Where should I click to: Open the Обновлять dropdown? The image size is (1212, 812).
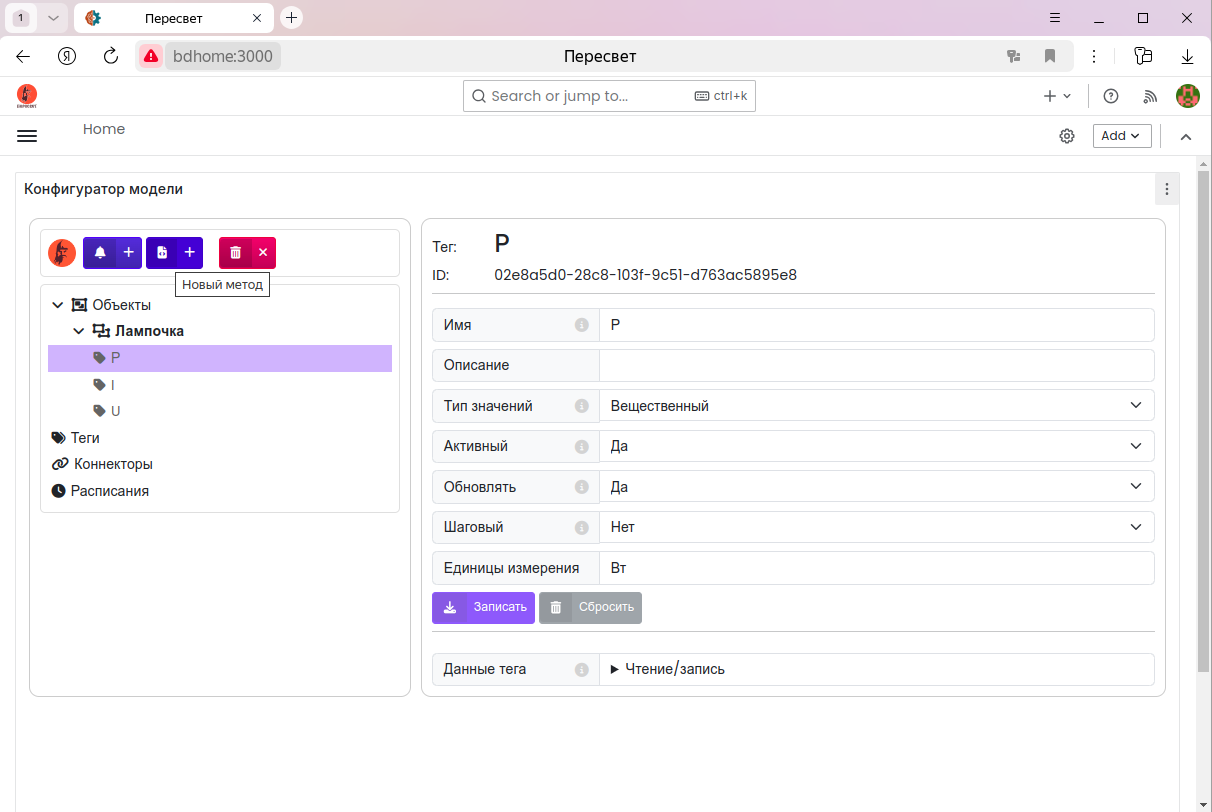[876, 487]
